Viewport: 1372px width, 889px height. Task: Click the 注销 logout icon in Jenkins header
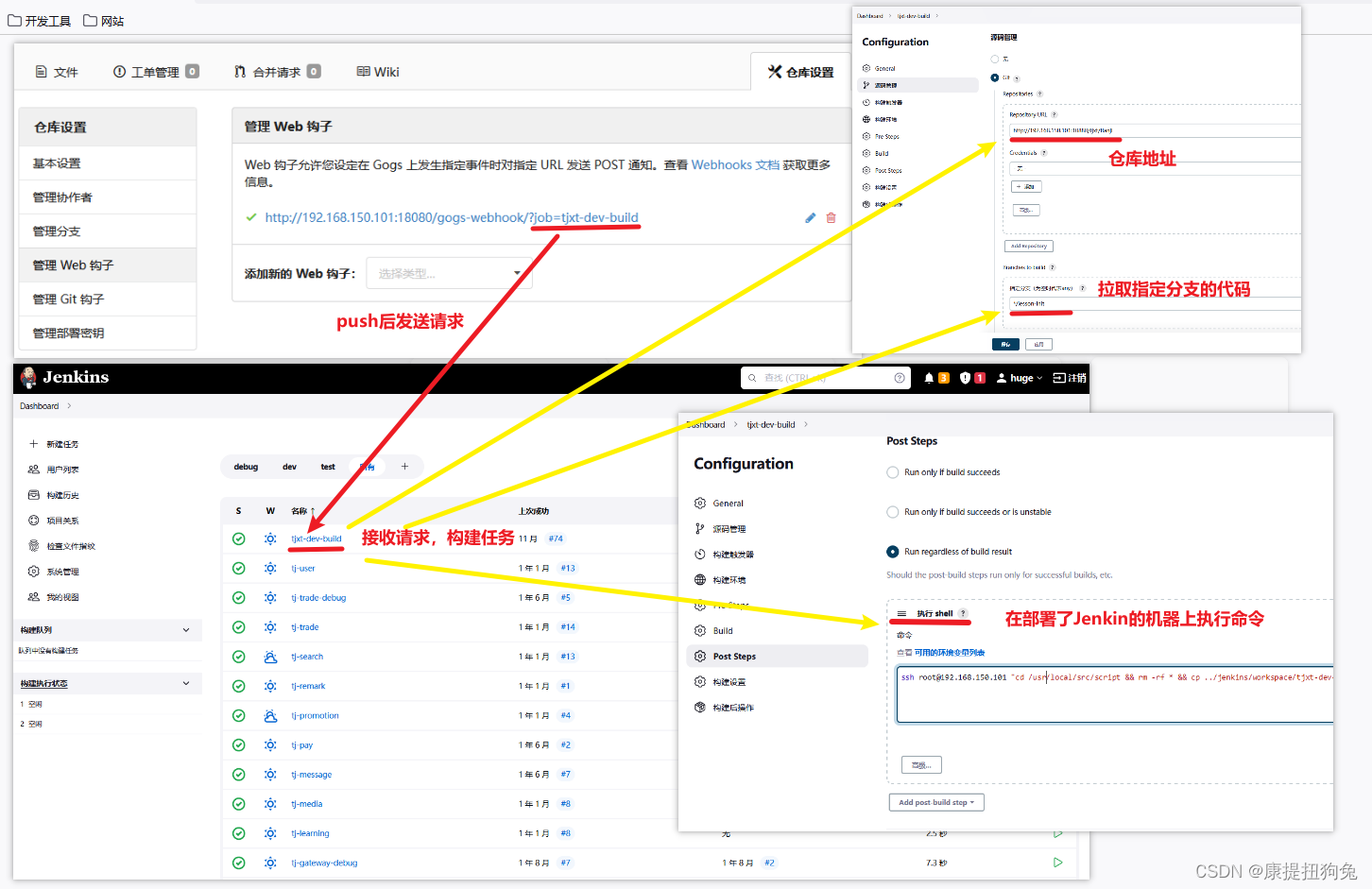coord(1059,378)
